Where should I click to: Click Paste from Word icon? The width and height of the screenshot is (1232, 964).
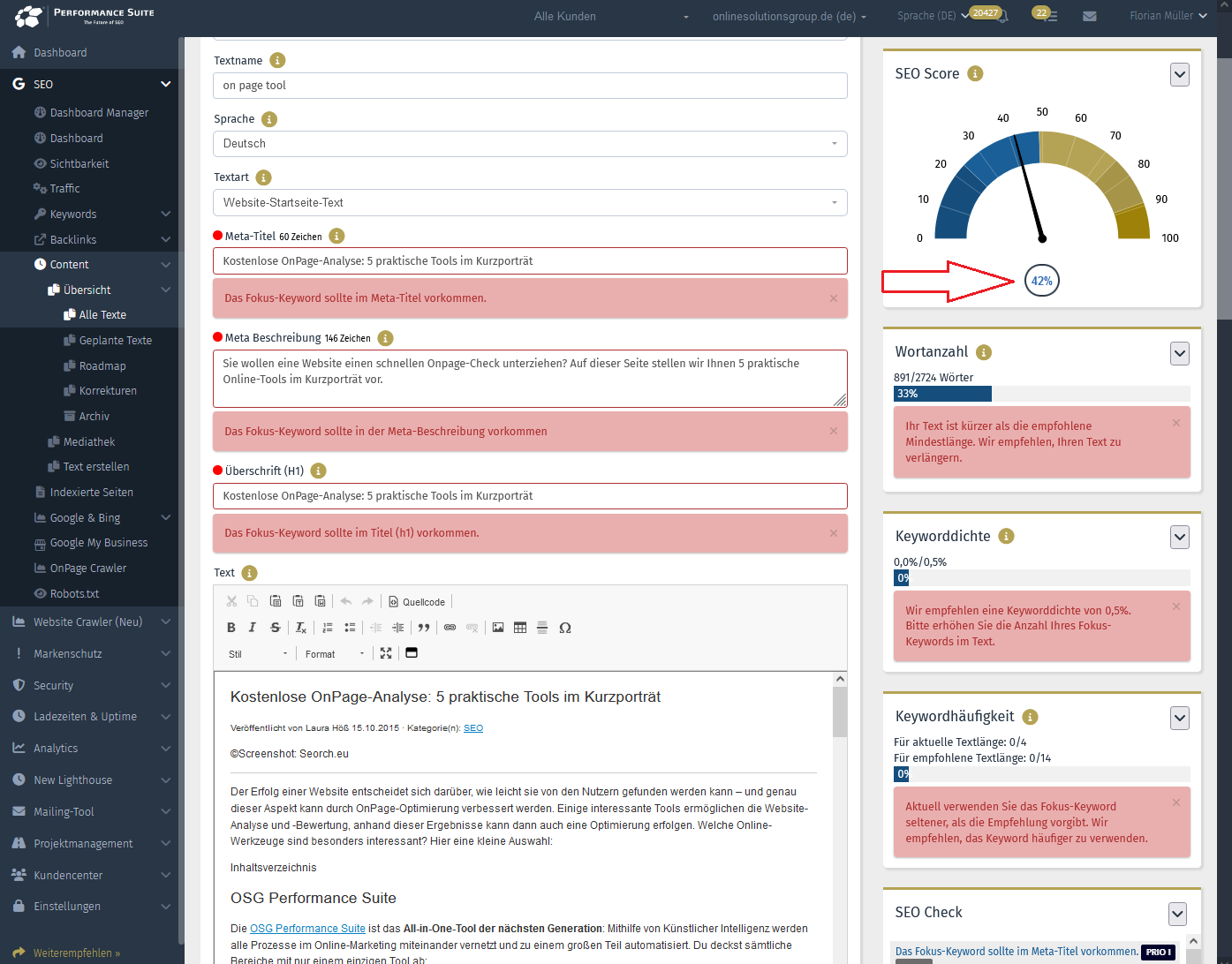(x=320, y=601)
